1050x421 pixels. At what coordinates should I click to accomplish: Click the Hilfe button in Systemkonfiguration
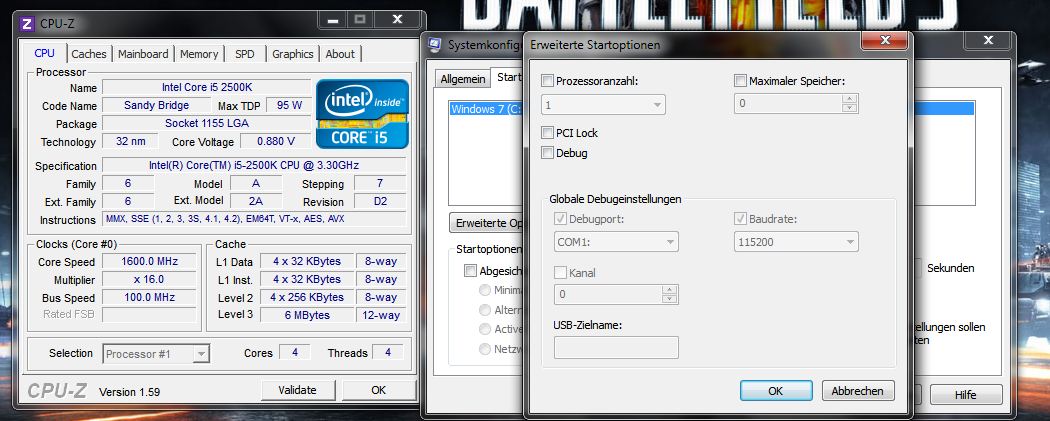click(x=966, y=395)
